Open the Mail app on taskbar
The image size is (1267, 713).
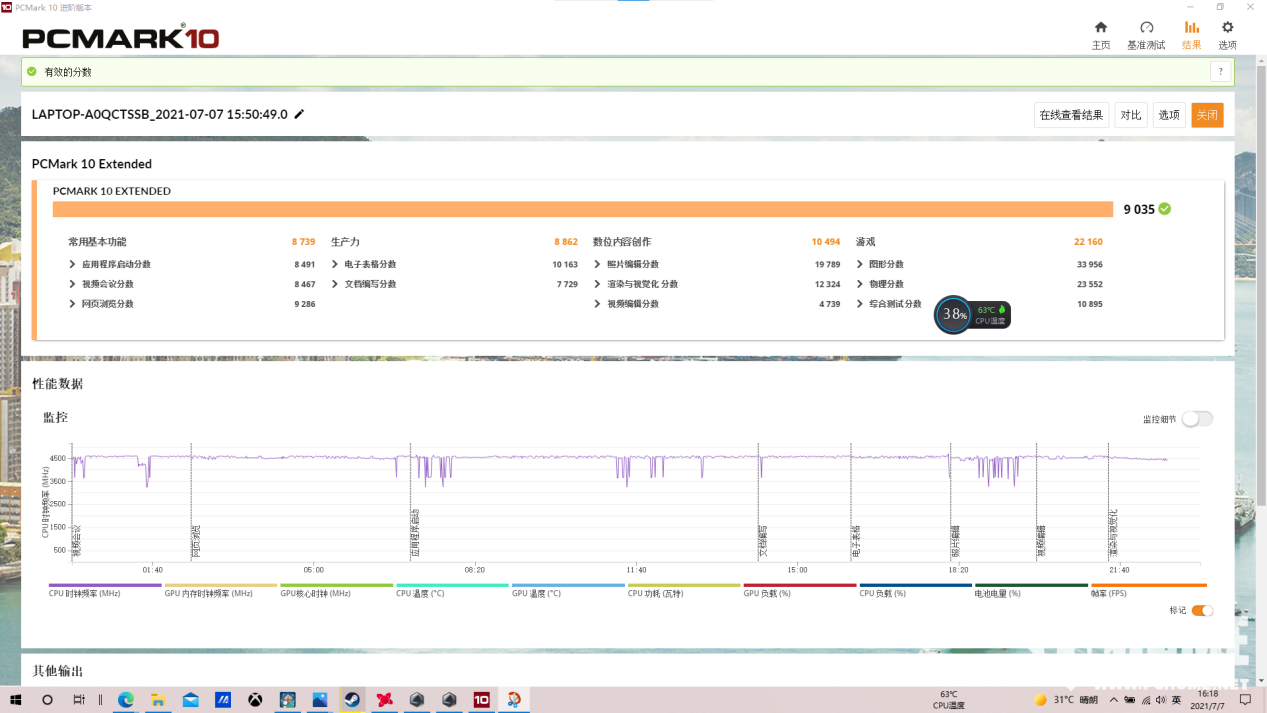click(x=190, y=700)
